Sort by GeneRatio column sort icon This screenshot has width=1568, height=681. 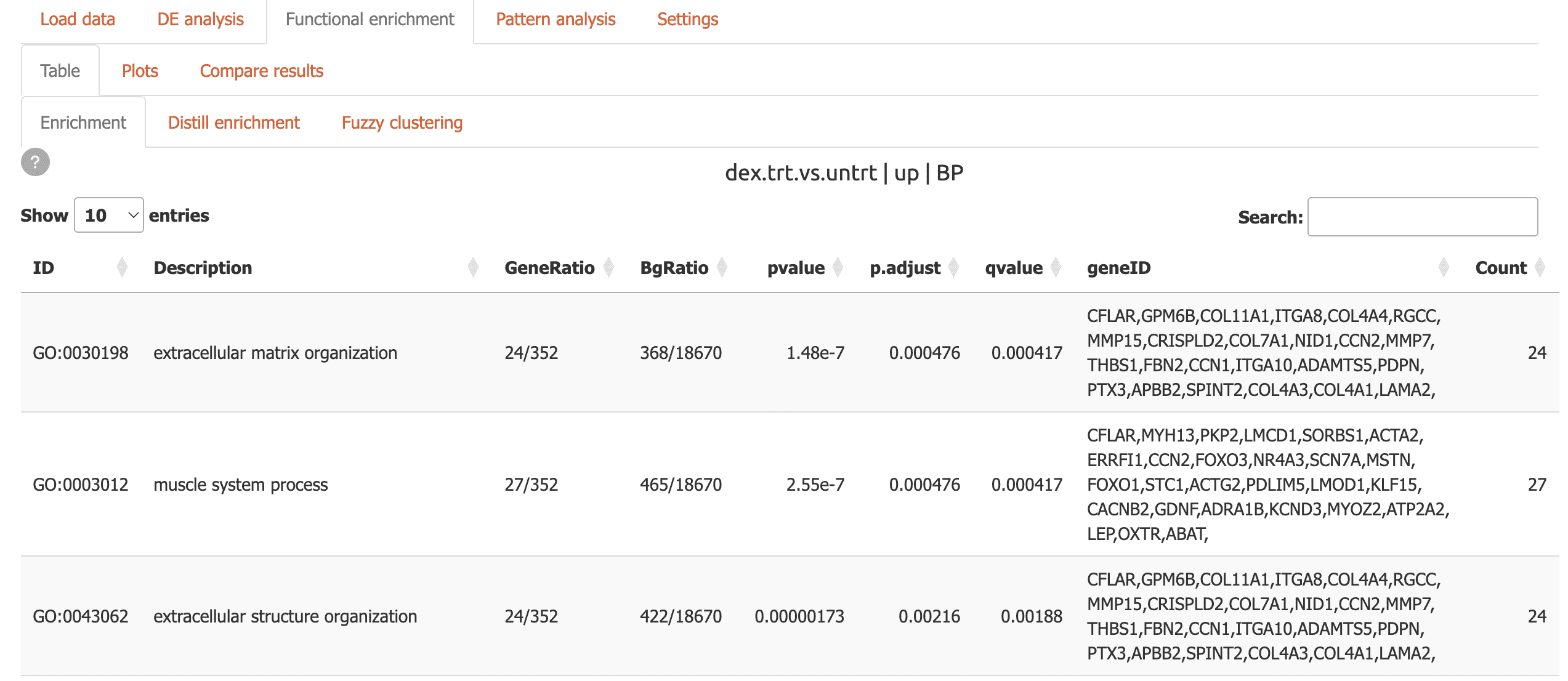click(608, 268)
